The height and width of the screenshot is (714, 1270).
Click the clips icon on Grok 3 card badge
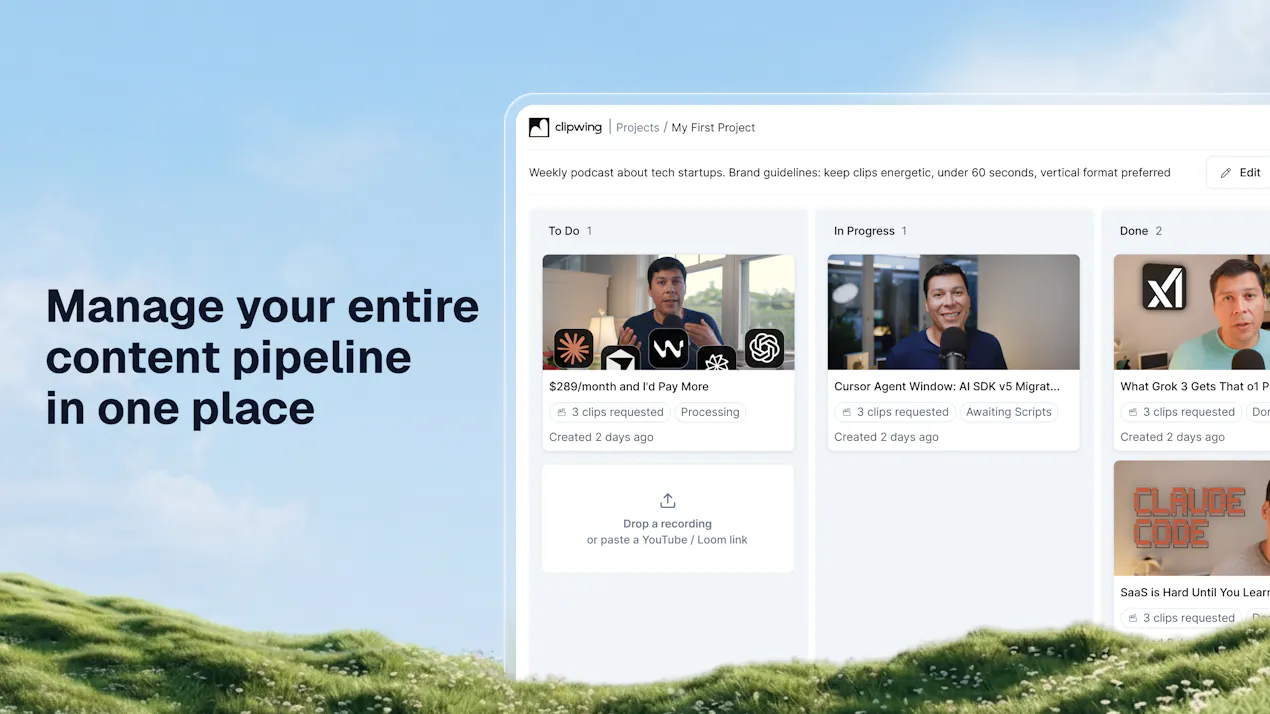pyautogui.click(x=1133, y=412)
